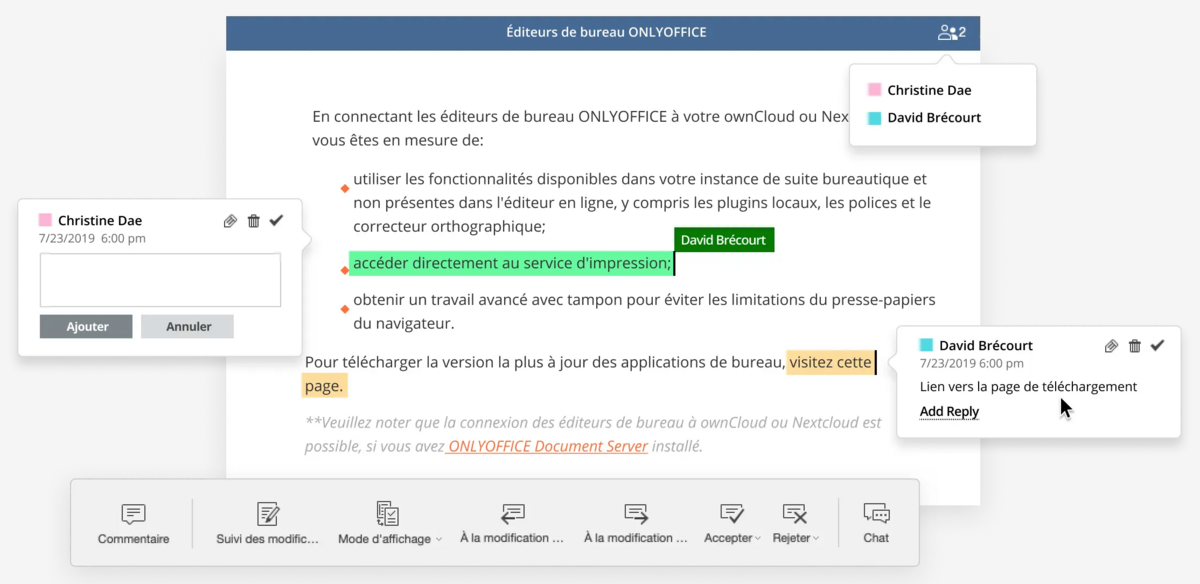Expand the Rejeter dropdown arrow
The image size is (1200, 584).
click(816, 539)
